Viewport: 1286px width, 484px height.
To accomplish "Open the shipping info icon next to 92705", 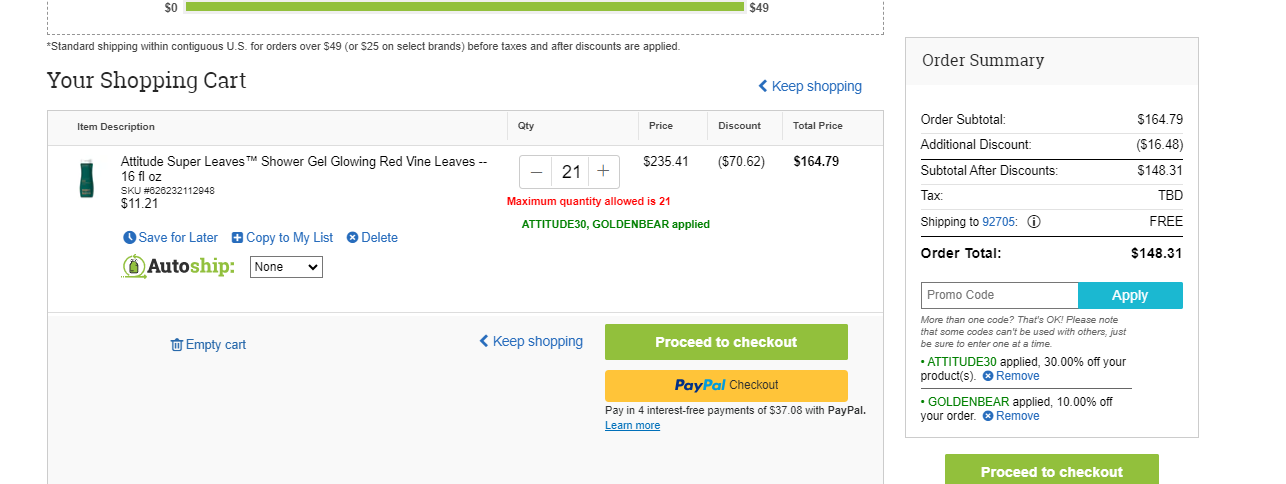I will click(1034, 222).
